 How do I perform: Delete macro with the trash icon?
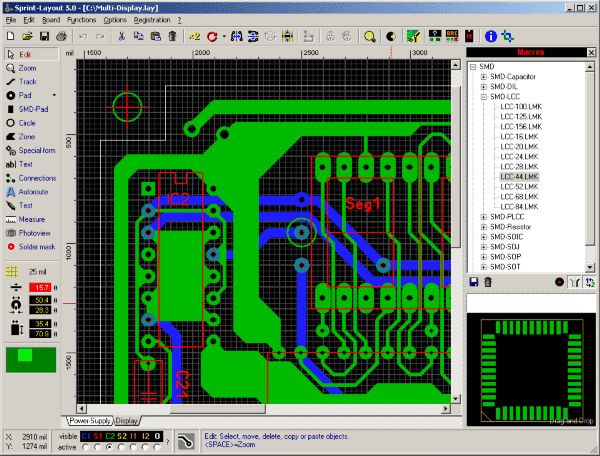487,283
